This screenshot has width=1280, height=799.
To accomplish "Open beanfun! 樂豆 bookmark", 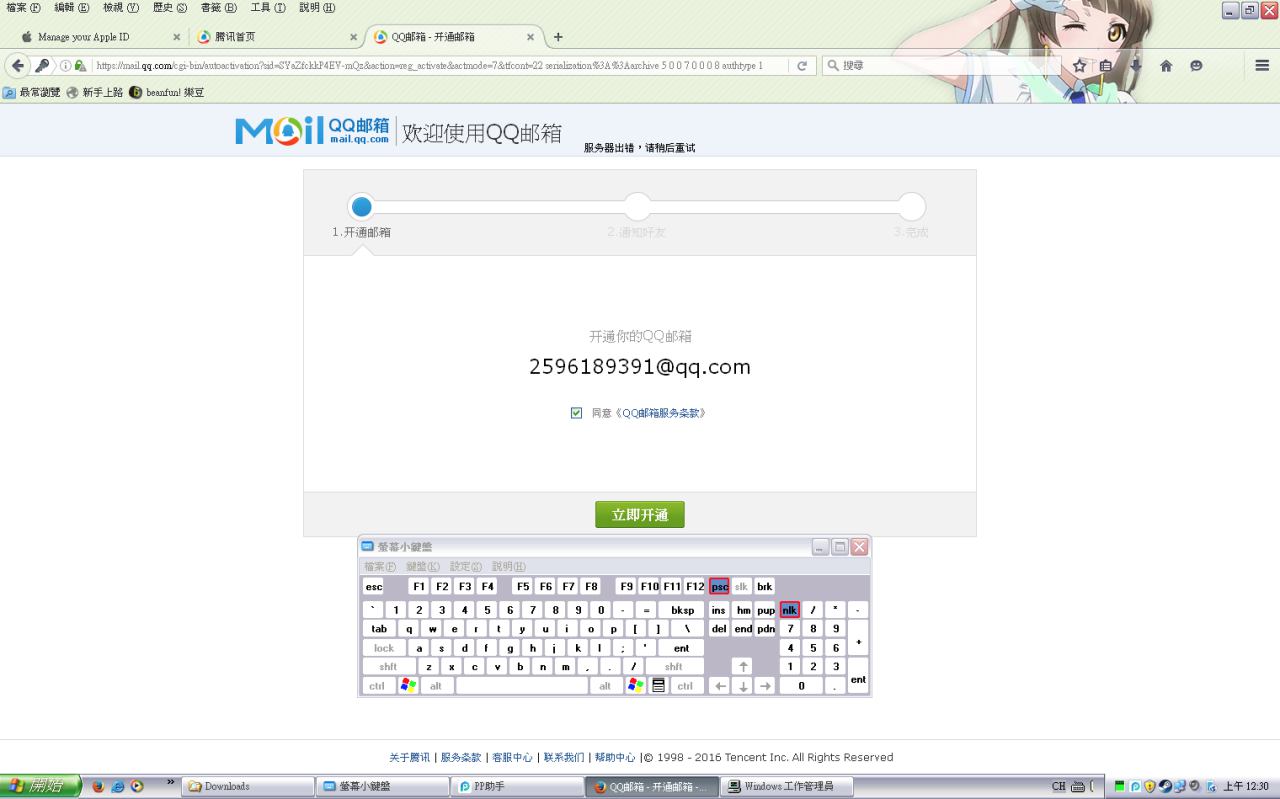I will click(167, 92).
